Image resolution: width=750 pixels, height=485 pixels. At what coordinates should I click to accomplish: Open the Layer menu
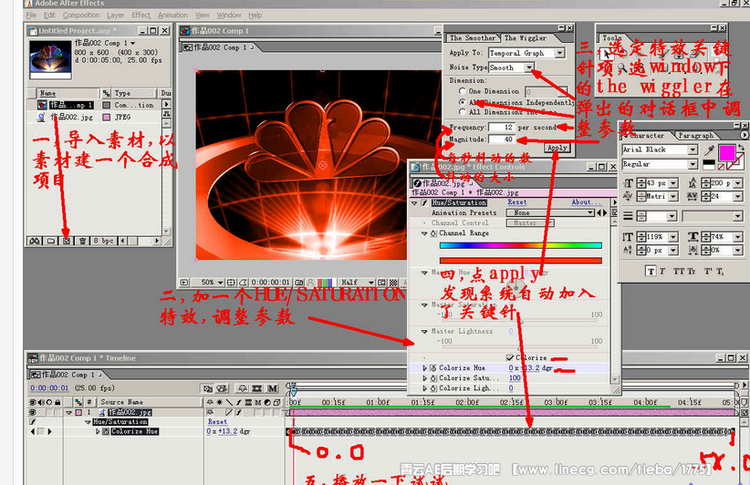coord(115,15)
